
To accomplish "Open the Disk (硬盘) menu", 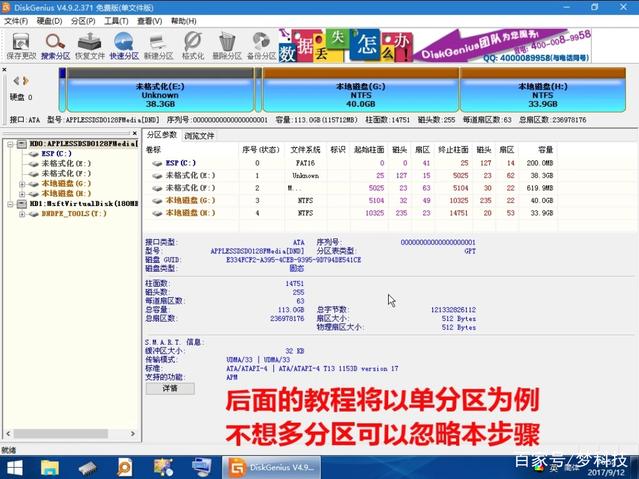I will point(49,21).
